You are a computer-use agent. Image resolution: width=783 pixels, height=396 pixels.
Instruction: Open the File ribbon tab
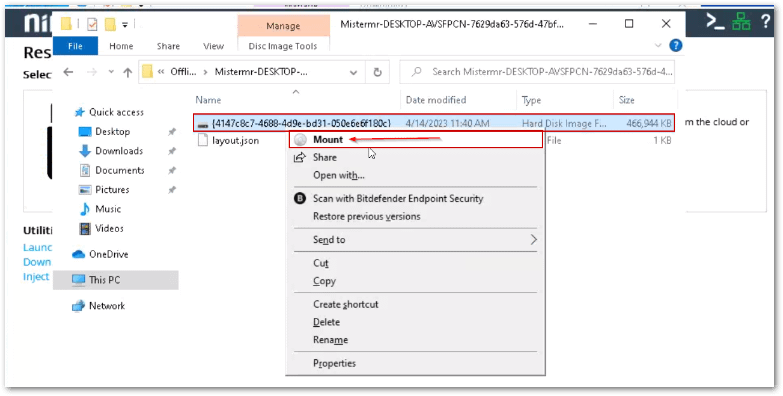click(75, 46)
